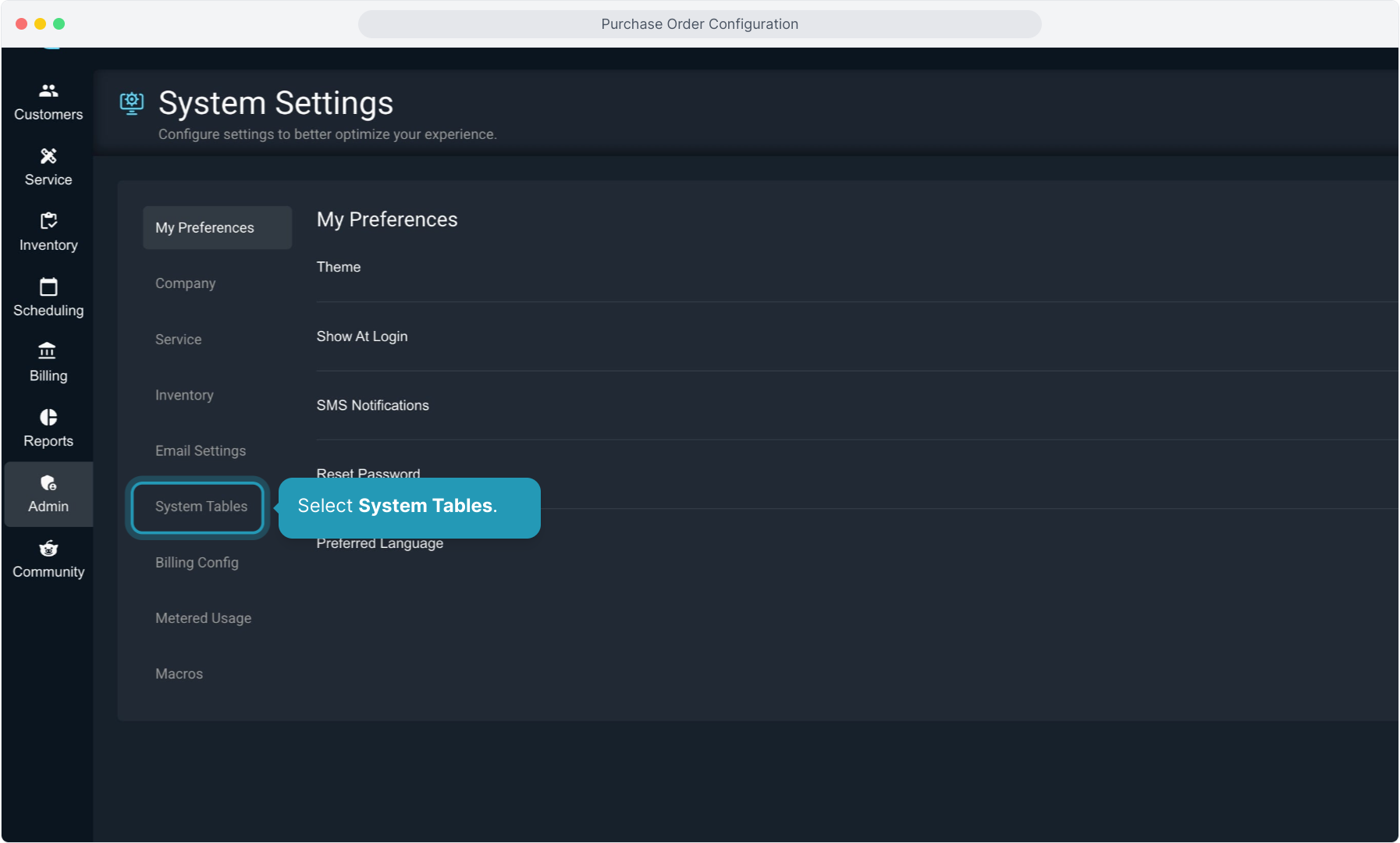This screenshot has width=1400, height=843.
Task: Click the System Settings monitor gear icon
Action: [132, 103]
